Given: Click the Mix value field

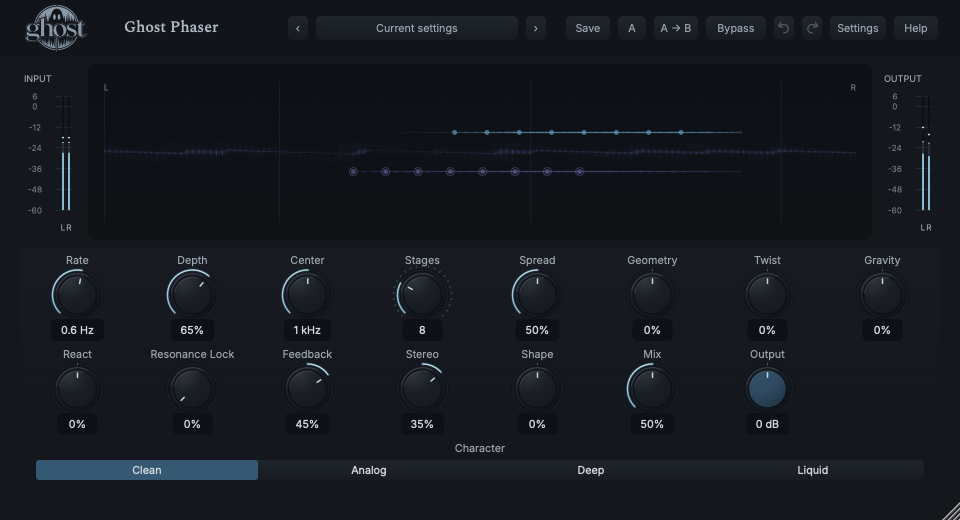Looking at the screenshot, I should pos(652,424).
